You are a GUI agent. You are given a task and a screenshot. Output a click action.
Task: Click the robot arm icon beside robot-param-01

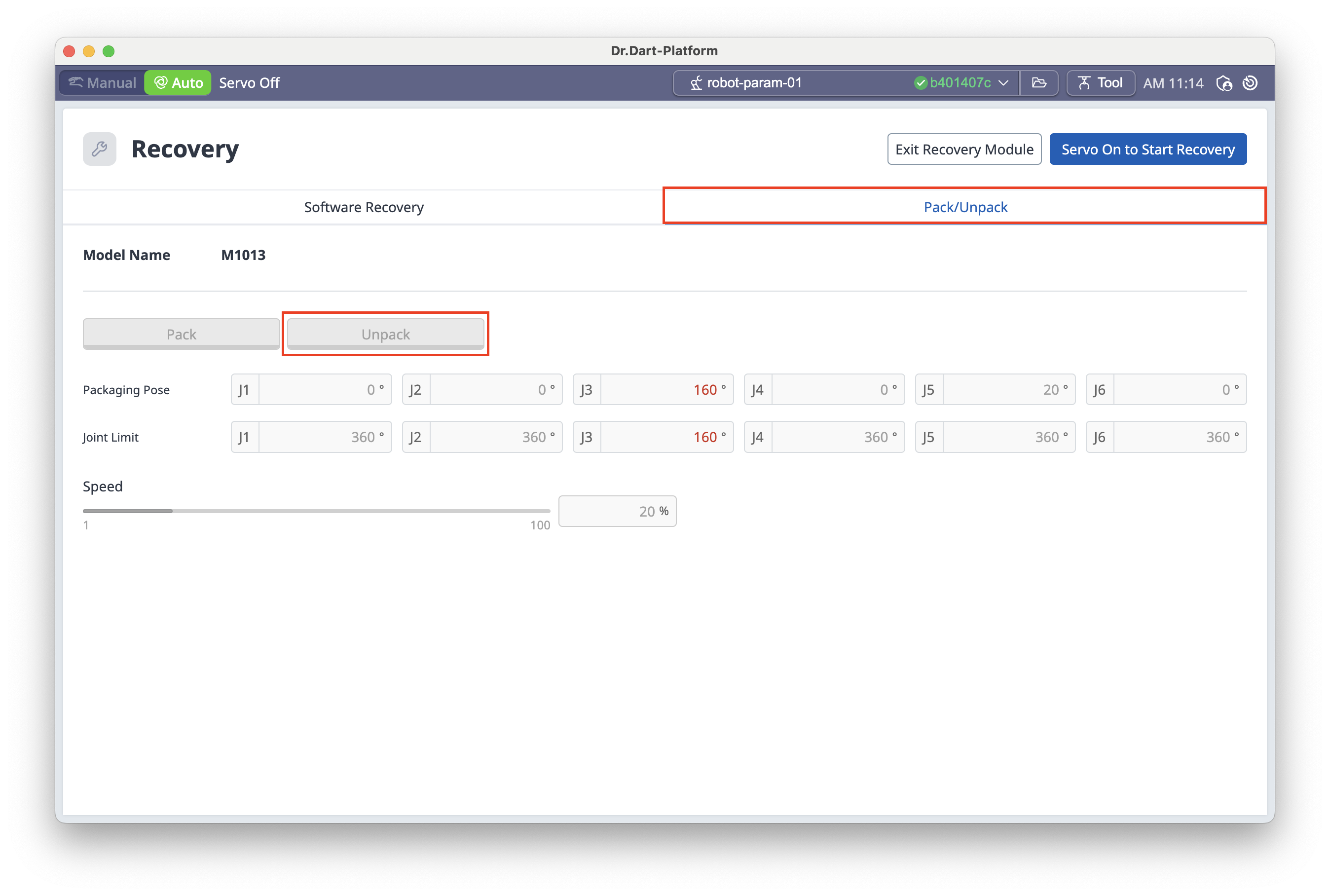(696, 83)
